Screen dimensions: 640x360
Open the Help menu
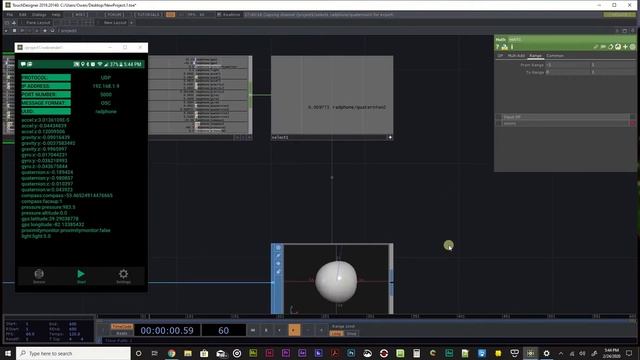[56, 15]
